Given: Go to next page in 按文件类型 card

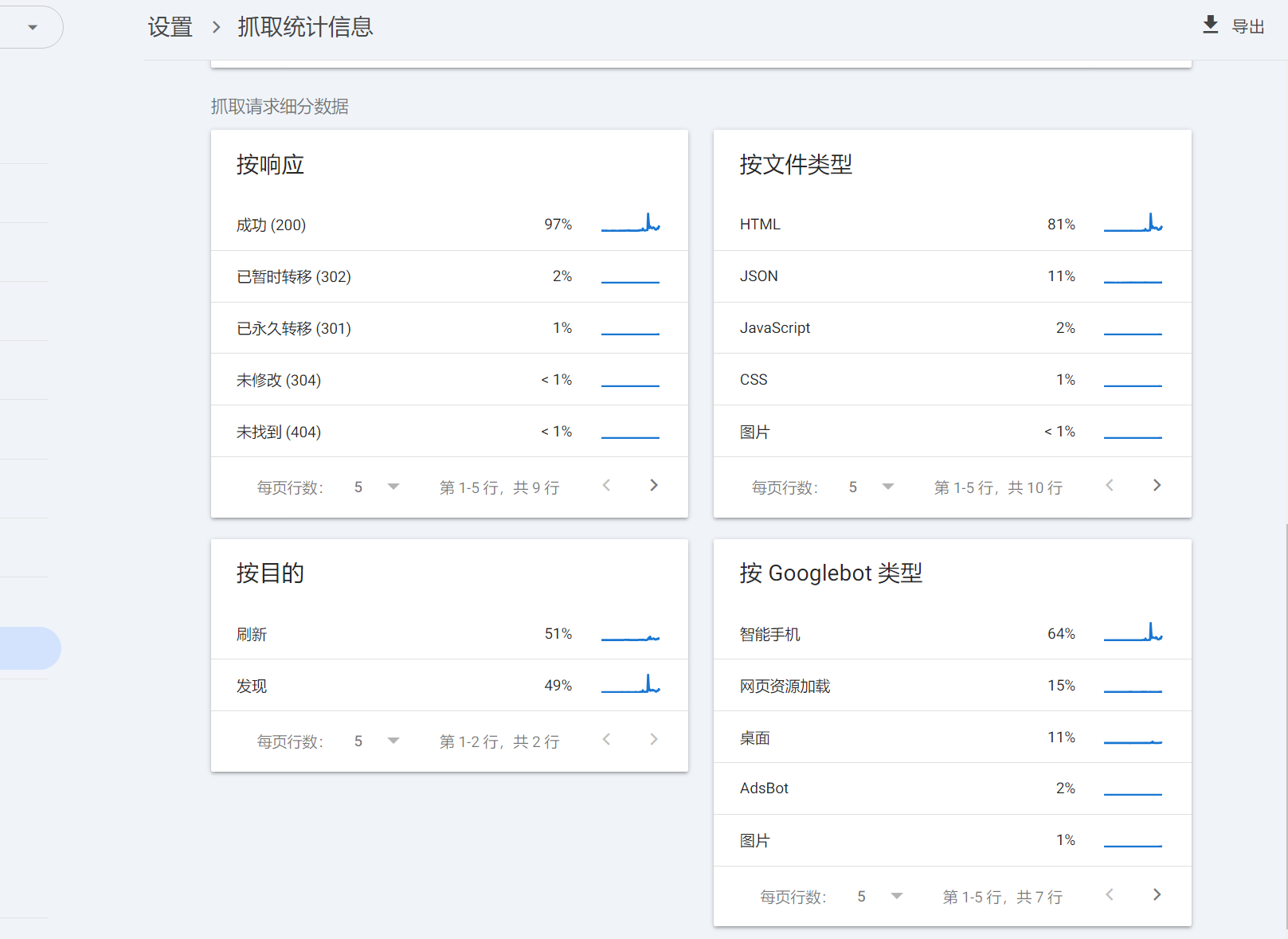Looking at the screenshot, I should [x=1157, y=485].
